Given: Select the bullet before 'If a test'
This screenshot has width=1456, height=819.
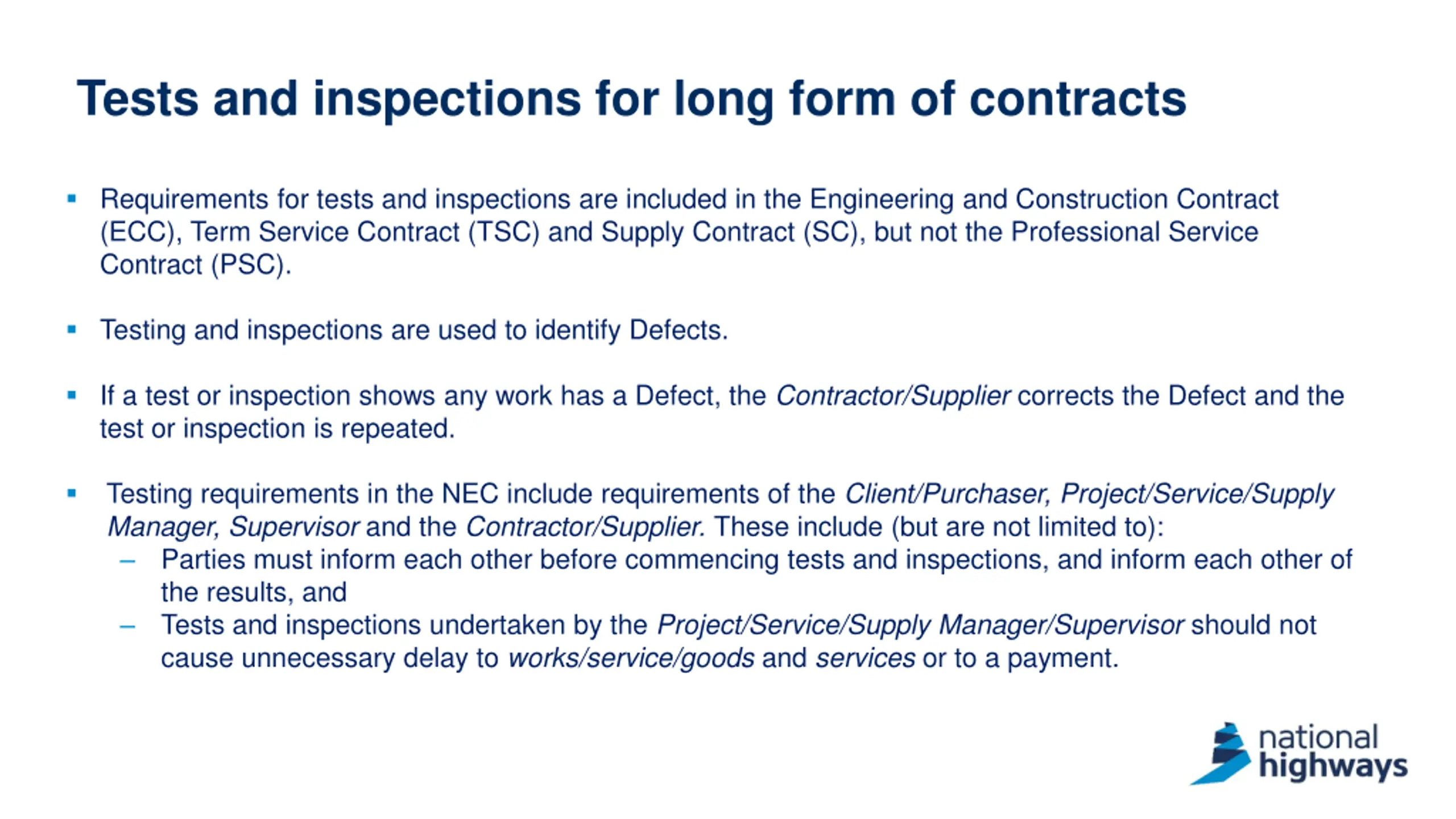Looking at the screenshot, I should (x=72, y=395).
